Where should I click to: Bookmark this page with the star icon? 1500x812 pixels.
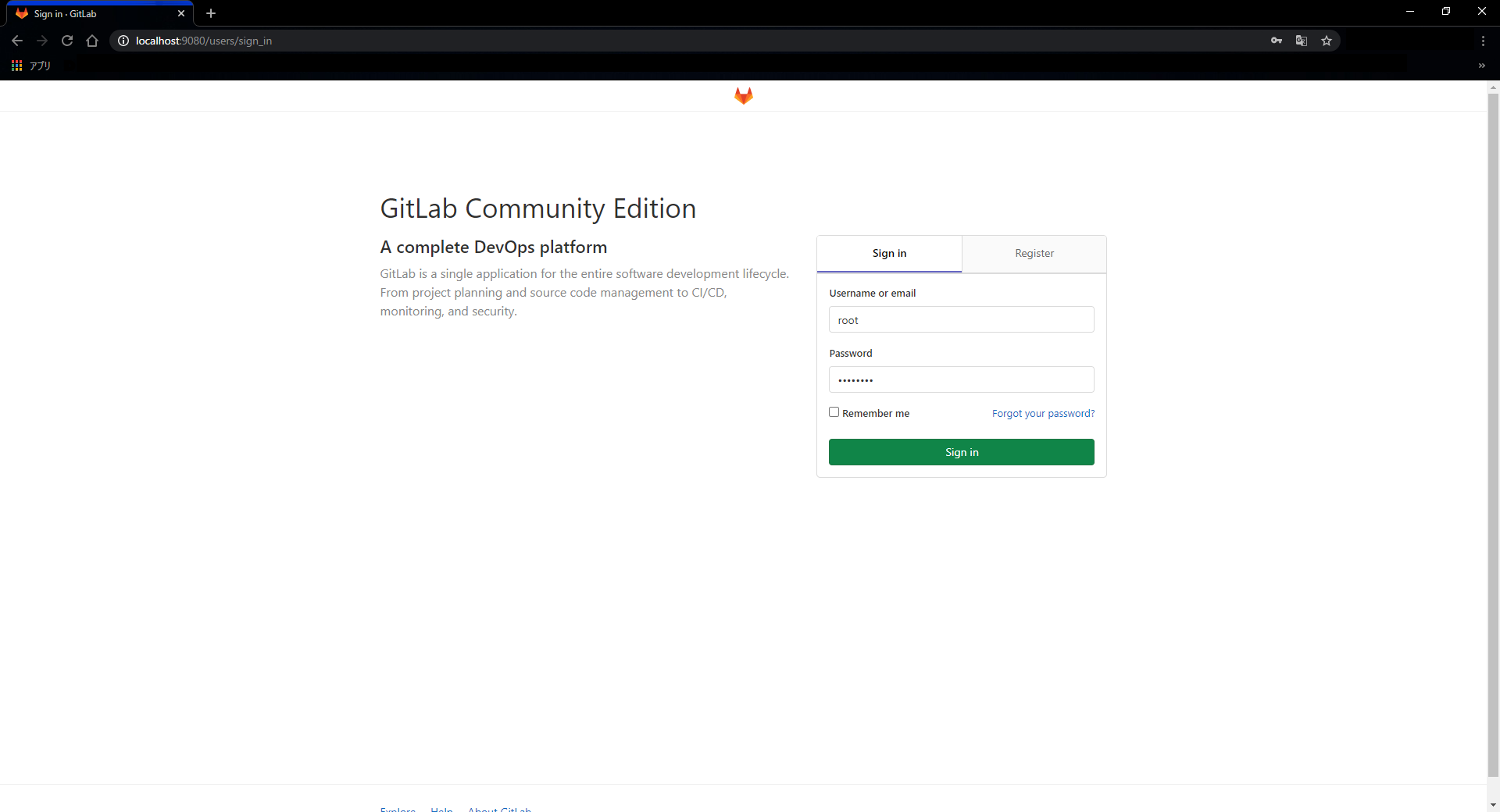(x=1327, y=41)
